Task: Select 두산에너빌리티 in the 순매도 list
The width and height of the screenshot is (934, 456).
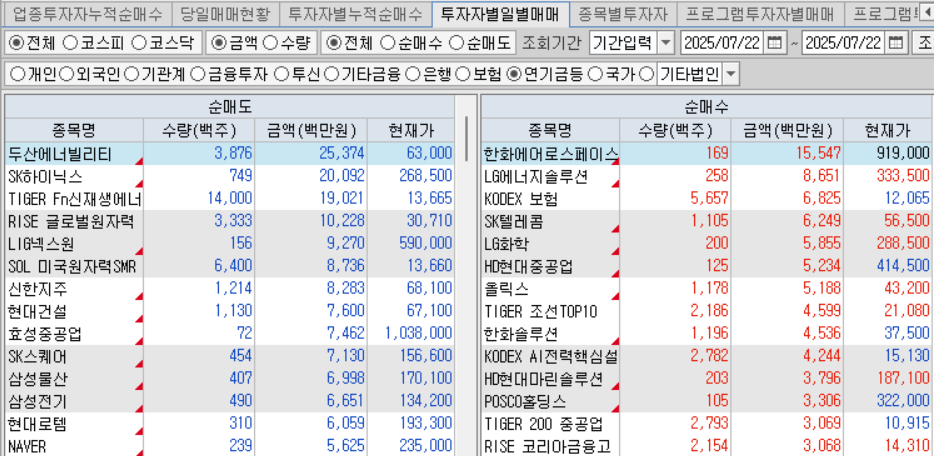Action: 229,154
